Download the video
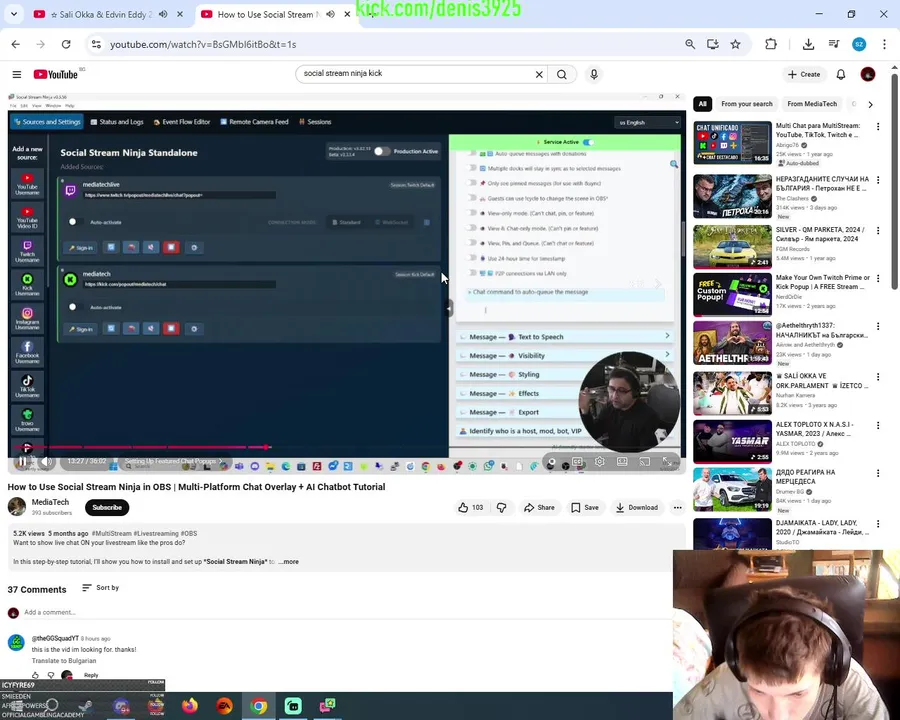900x720 pixels. 637,508
